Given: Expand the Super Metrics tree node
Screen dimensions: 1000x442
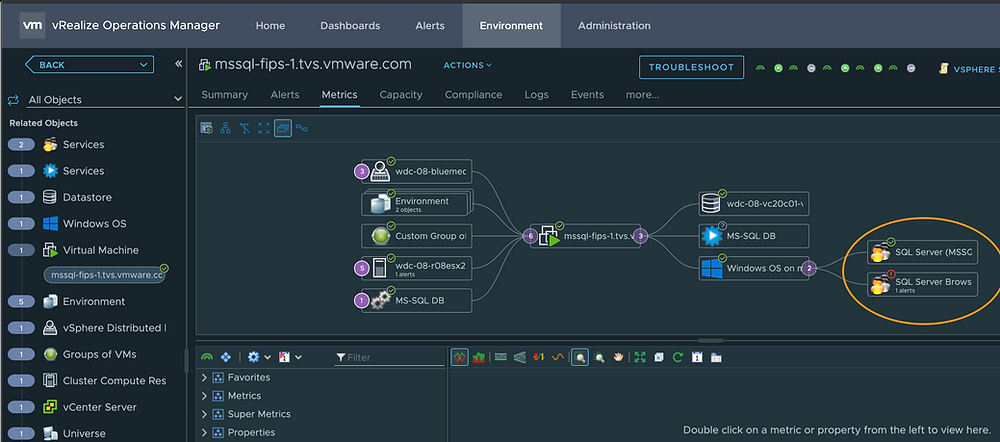Looking at the screenshot, I should click(204, 414).
